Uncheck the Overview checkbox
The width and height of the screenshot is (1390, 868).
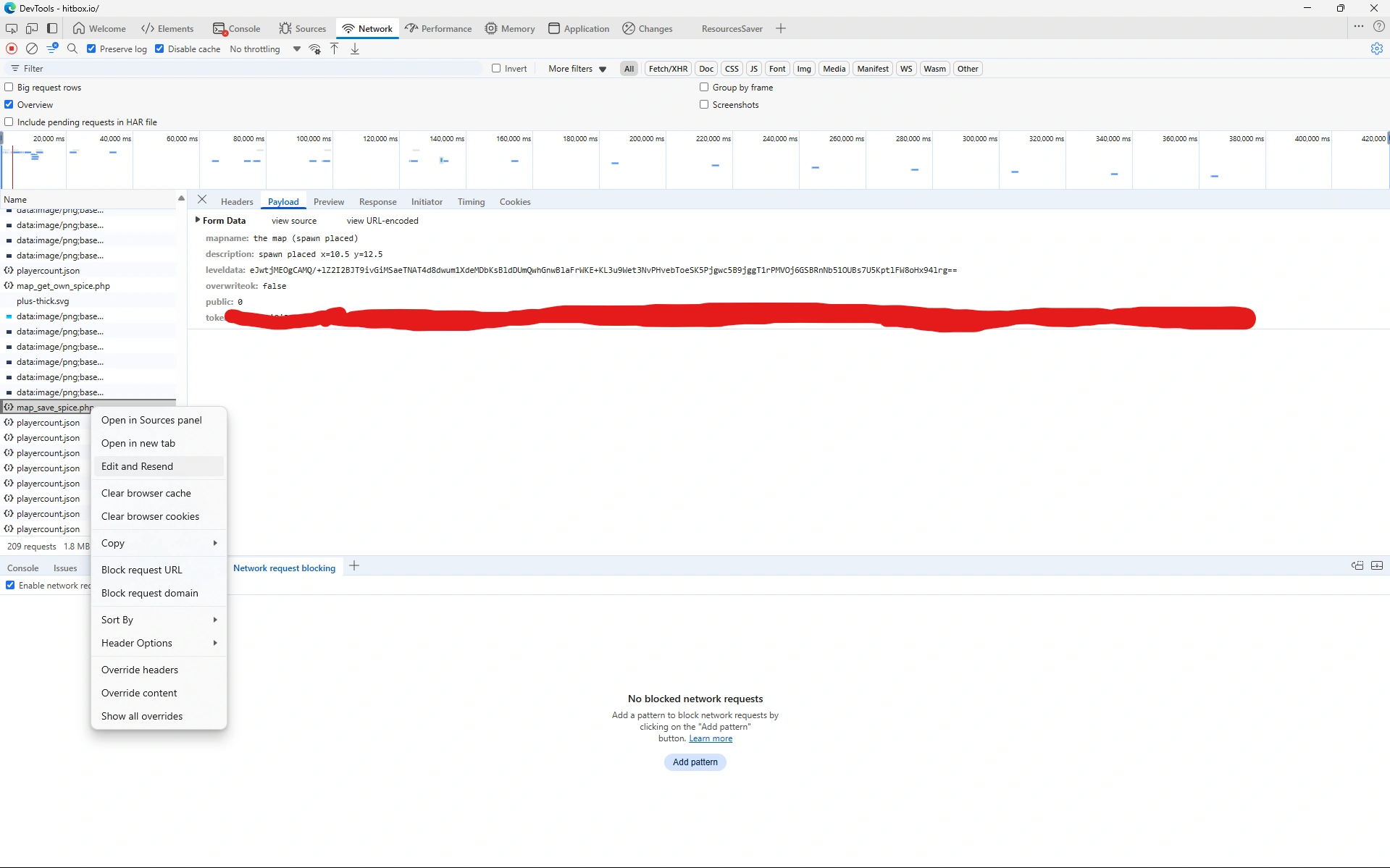coord(9,105)
